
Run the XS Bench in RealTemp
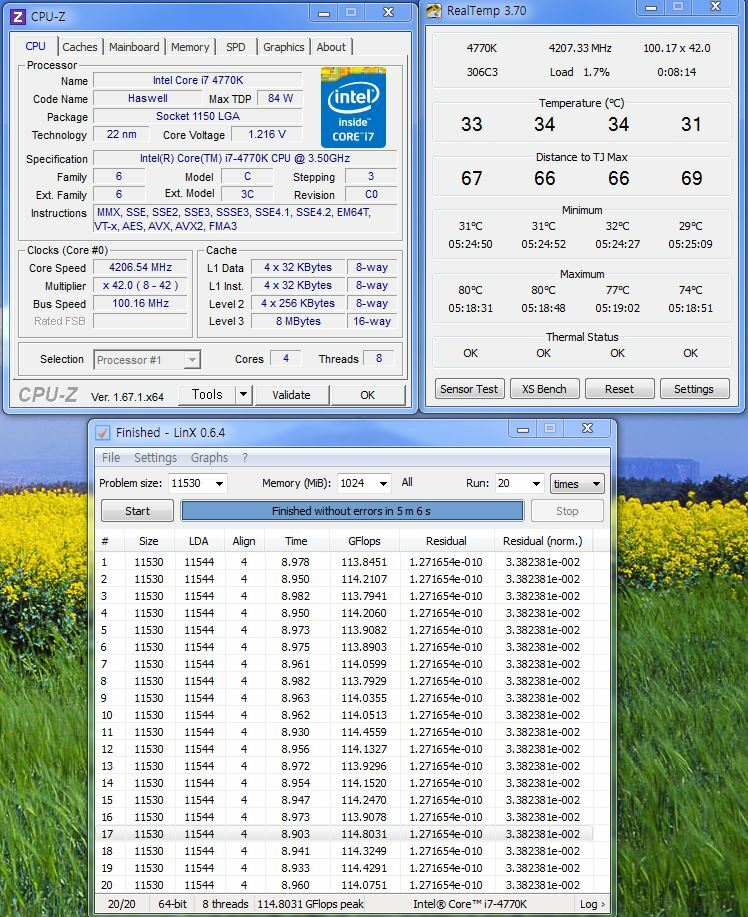[x=543, y=389]
